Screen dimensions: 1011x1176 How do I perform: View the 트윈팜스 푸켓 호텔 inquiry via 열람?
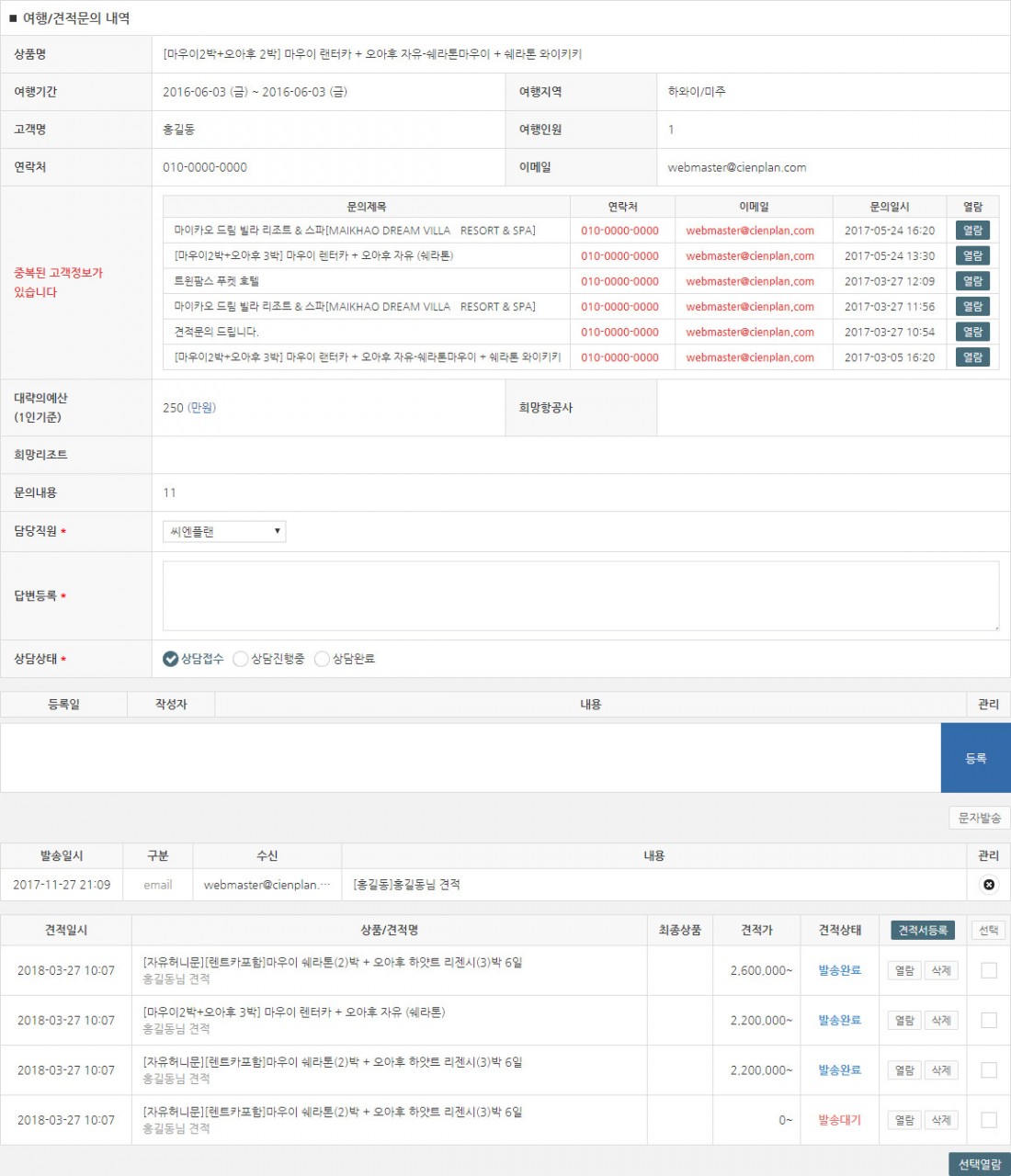coord(972,281)
